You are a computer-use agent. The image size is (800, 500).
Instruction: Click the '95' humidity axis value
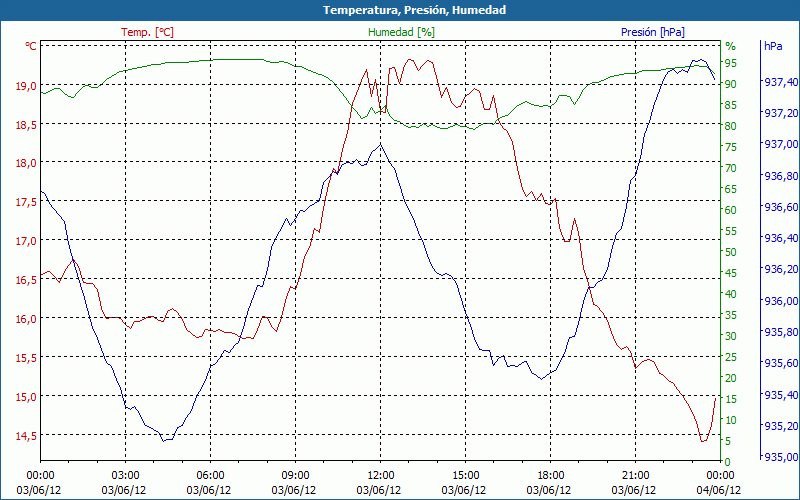pyautogui.click(x=731, y=63)
